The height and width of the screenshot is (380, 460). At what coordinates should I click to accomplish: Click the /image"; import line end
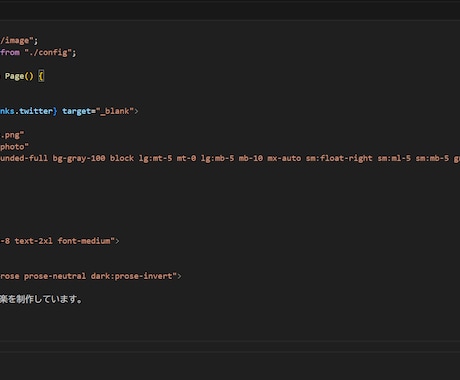[19, 41]
